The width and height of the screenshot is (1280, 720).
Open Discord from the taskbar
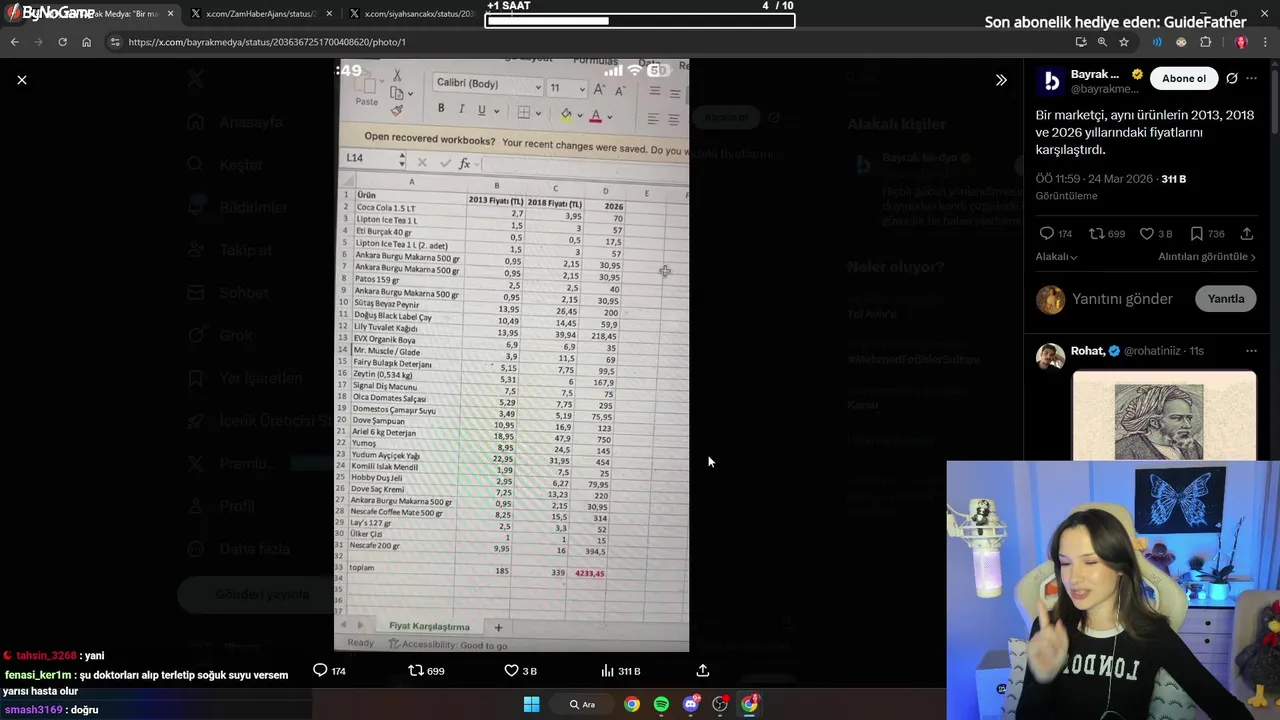coord(690,704)
